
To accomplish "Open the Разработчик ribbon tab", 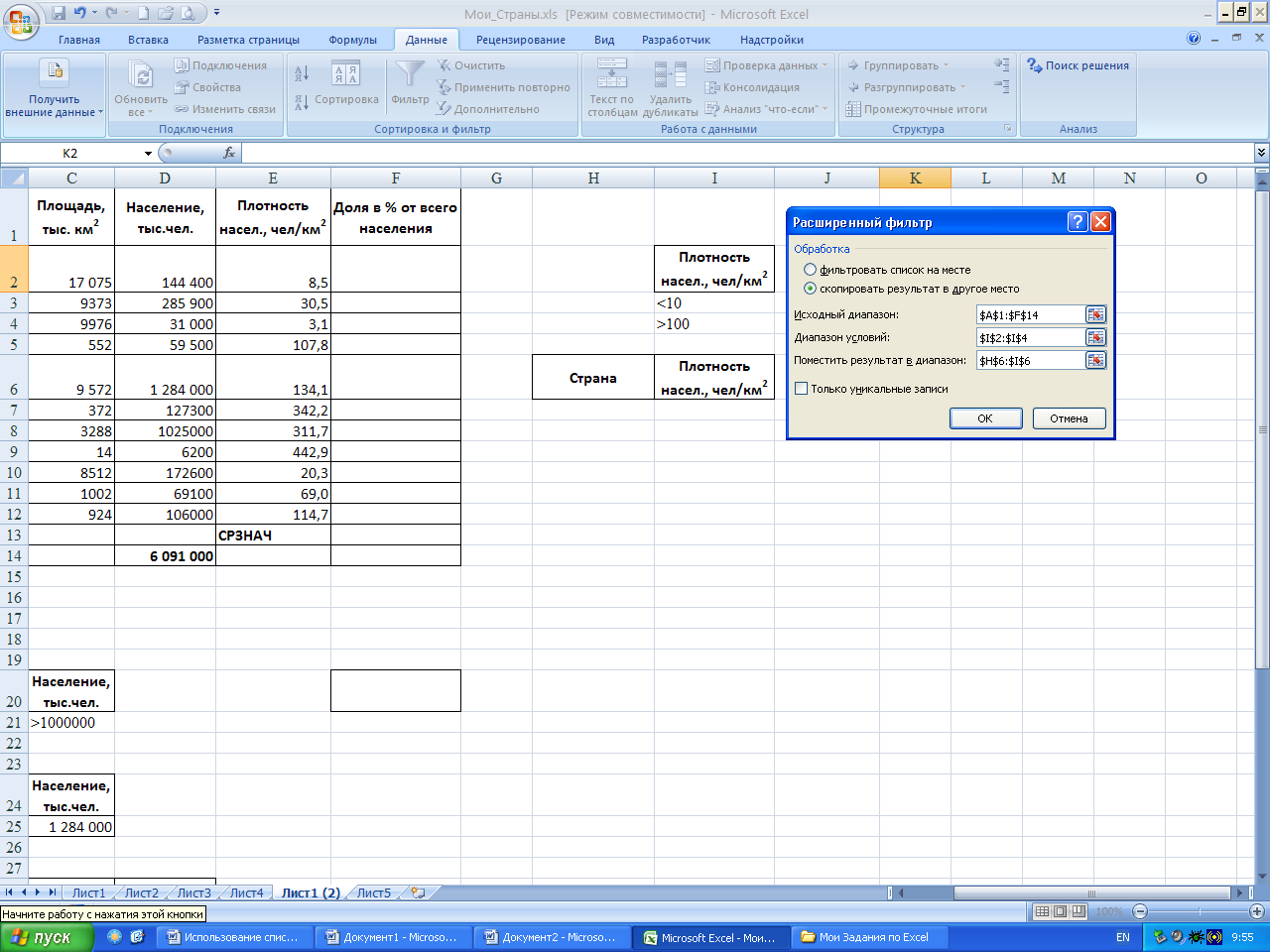I will tap(676, 40).
